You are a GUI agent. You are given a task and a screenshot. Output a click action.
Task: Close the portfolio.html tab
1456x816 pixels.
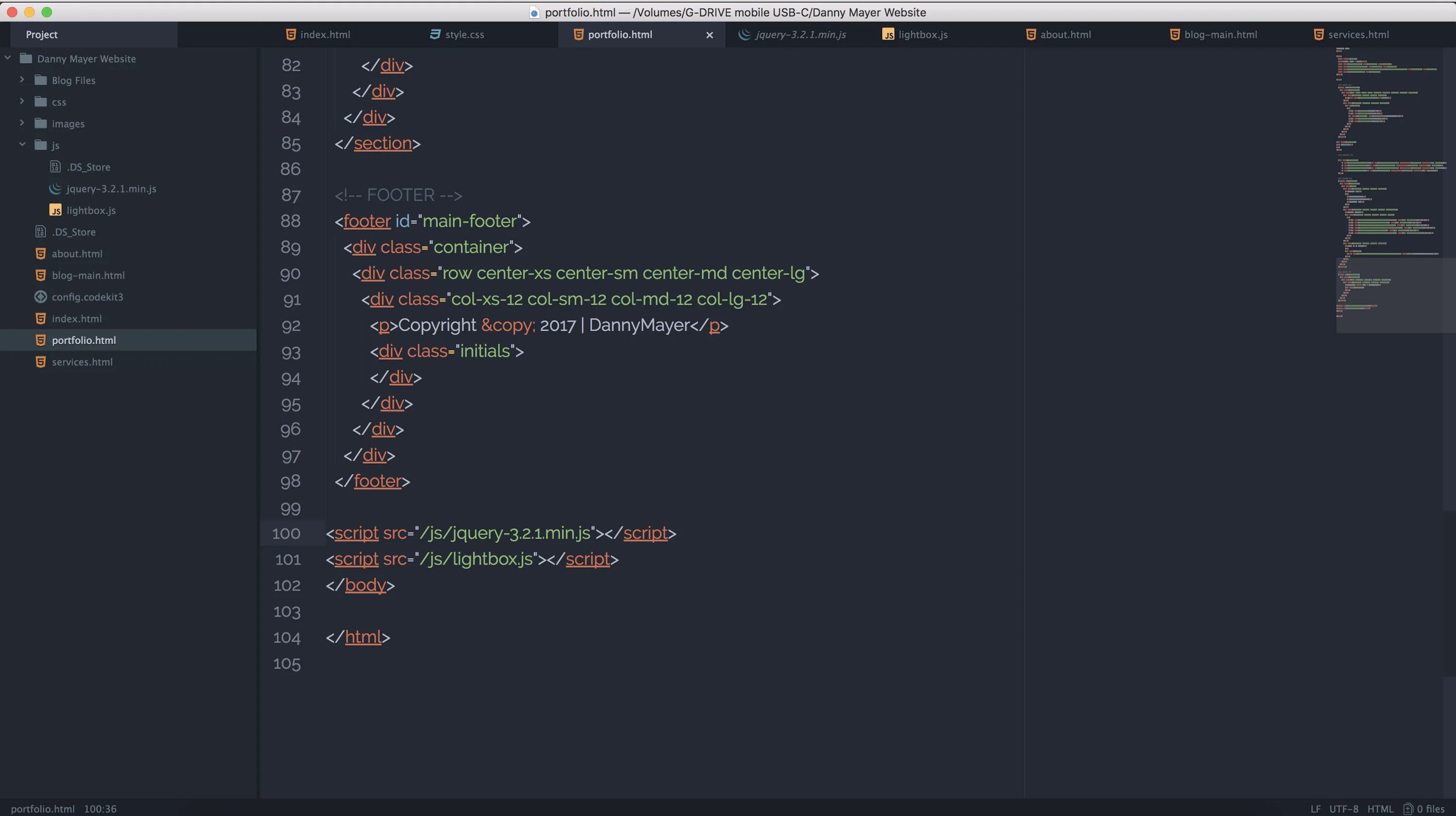pos(710,35)
